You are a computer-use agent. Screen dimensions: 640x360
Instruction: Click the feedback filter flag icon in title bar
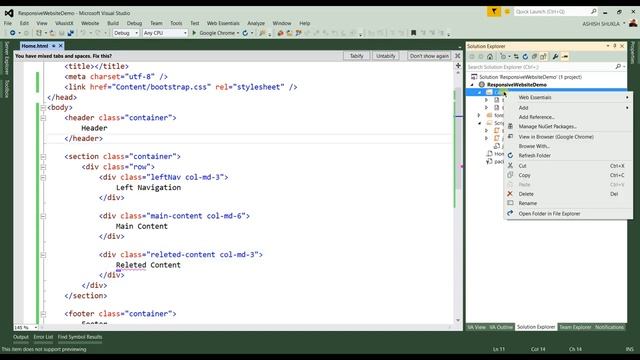pyautogui.click(x=493, y=11)
